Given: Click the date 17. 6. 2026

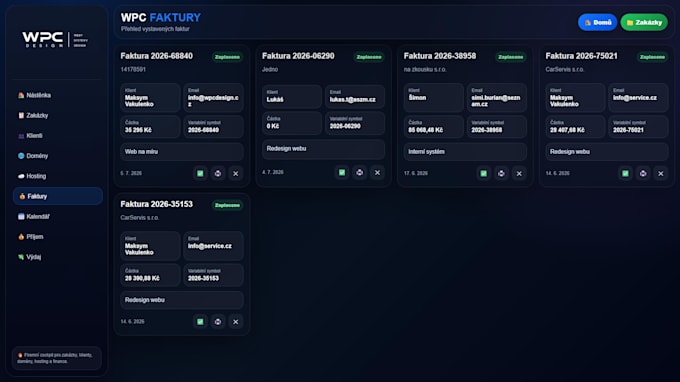Looking at the screenshot, I should coord(415,173).
